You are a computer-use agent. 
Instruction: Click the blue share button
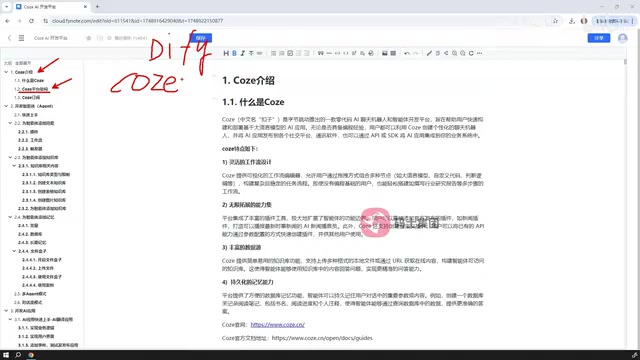(599, 38)
